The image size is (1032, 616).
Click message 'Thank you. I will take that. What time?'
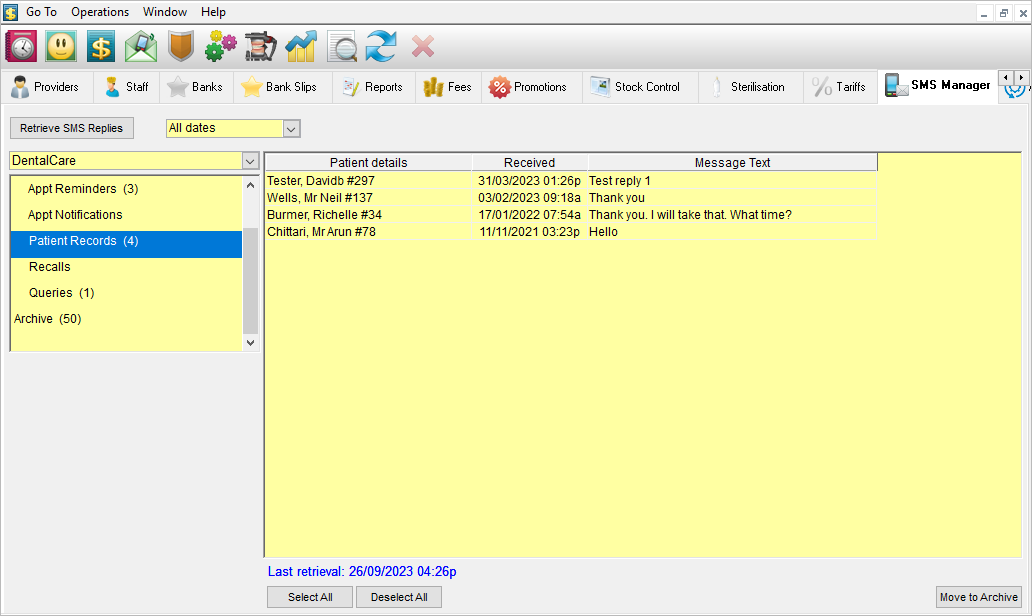coord(690,215)
